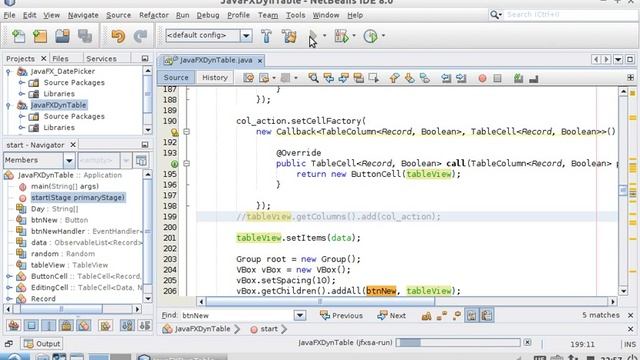Image resolution: width=640 pixels, height=360 pixels.
Task: Click the Run Project play icon
Action: click(312, 36)
